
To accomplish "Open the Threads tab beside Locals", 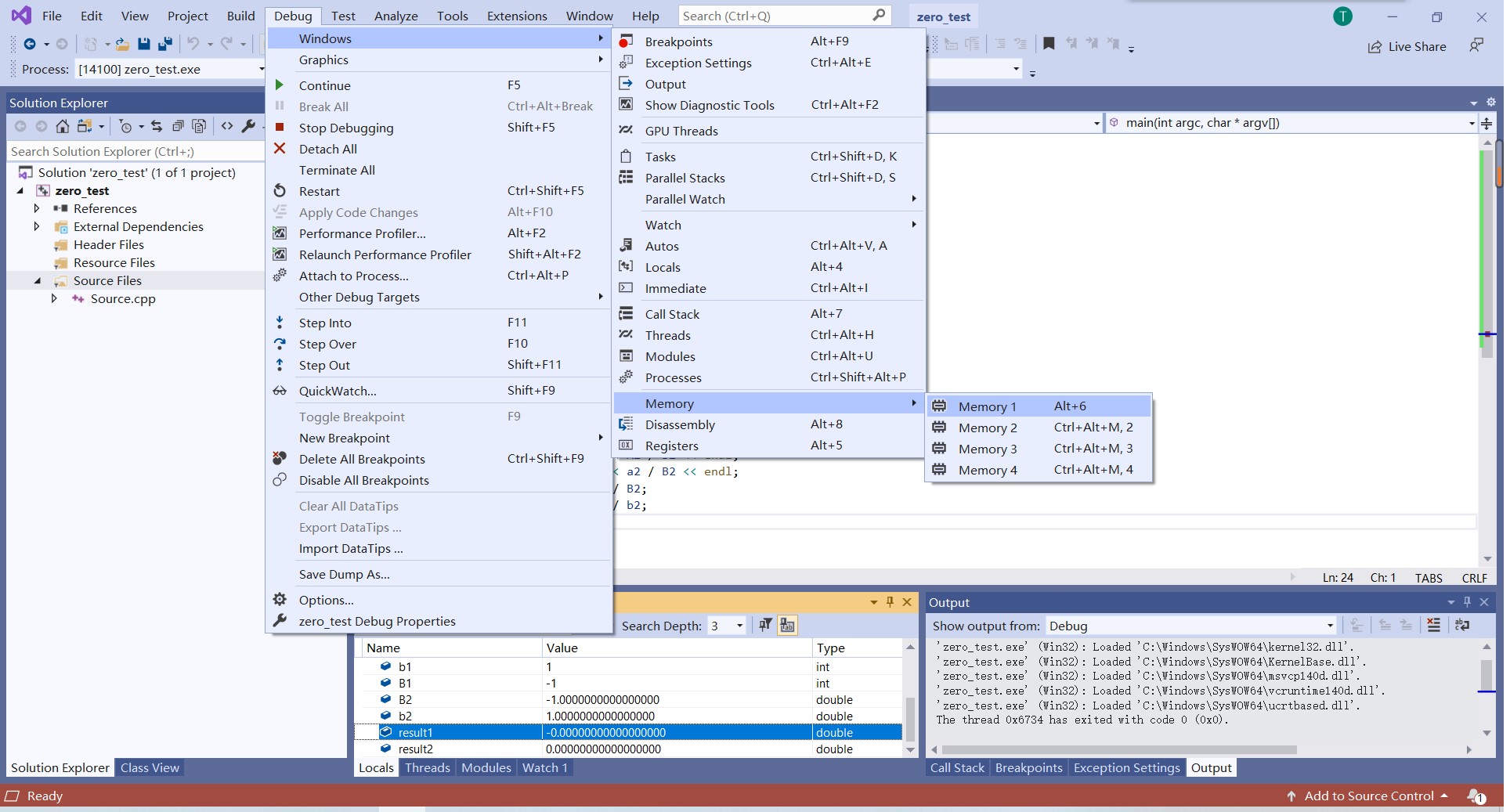I will coord(427,768).
